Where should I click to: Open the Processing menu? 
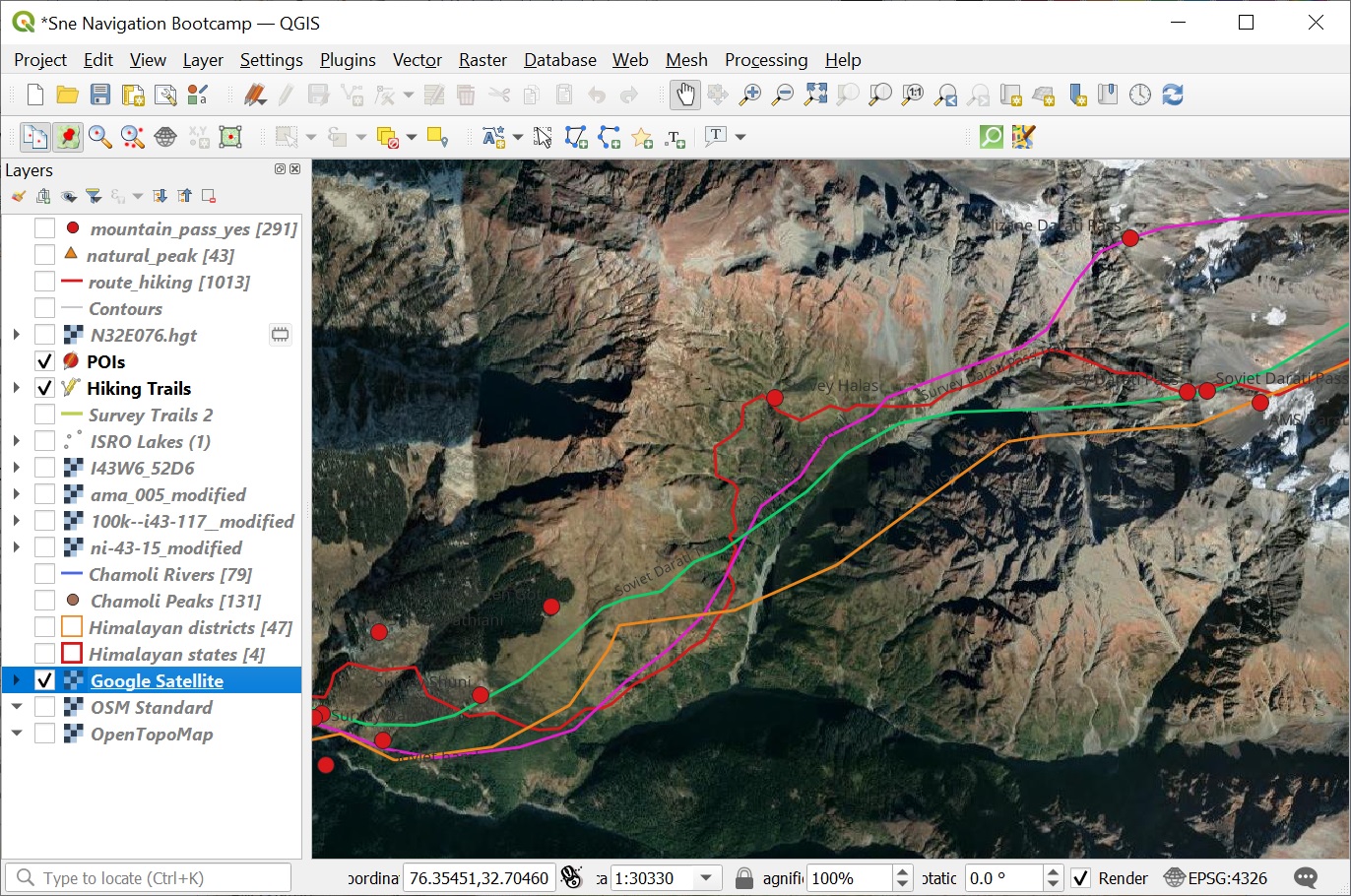tap(765, 60)
